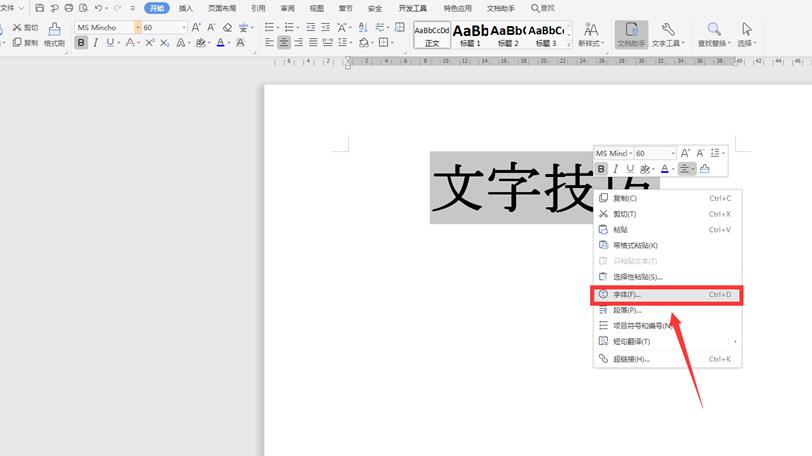Screen dimensions: 812x456
Task: Apply the 标题 2 heading style
Action: [508, 35]
